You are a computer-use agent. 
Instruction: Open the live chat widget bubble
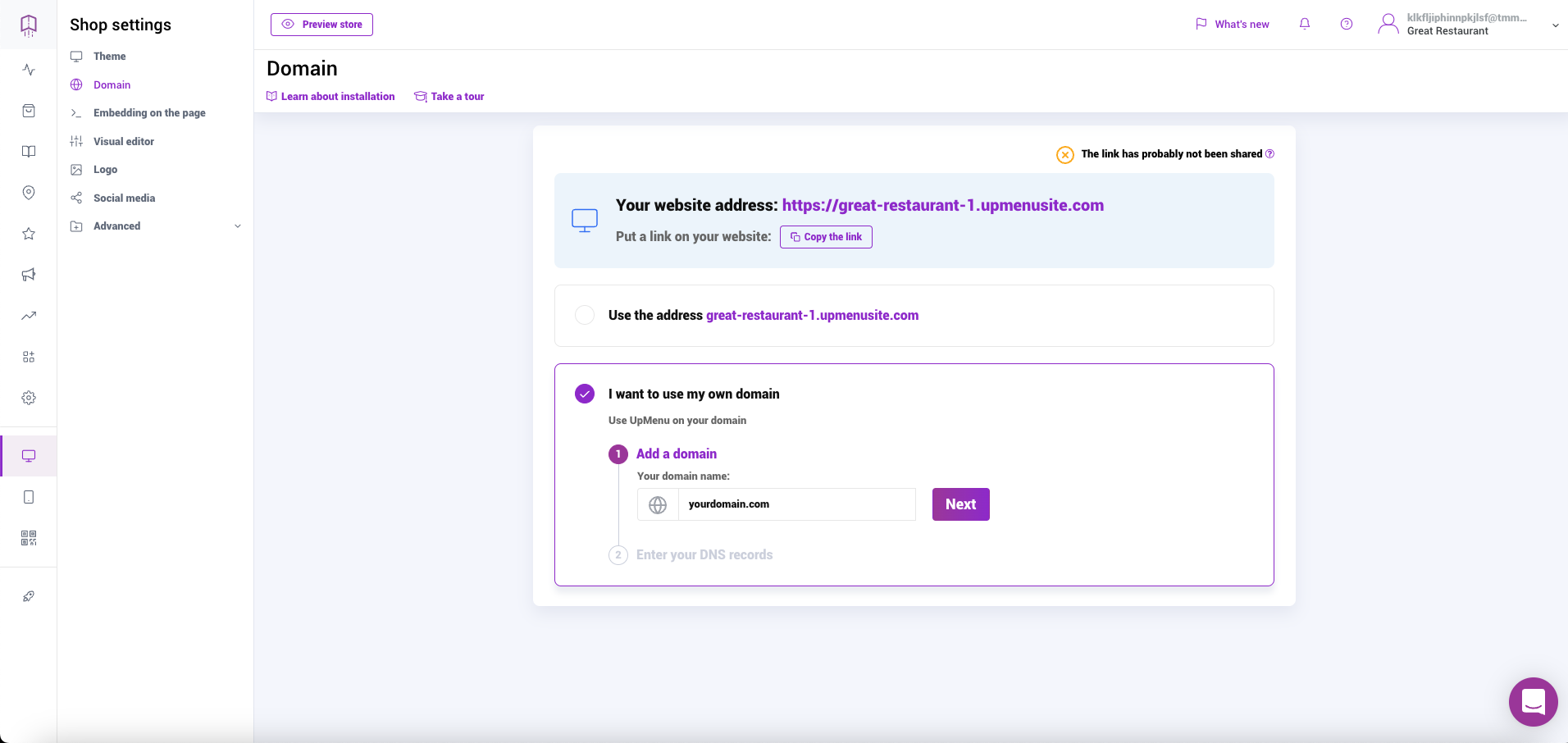1533,702
